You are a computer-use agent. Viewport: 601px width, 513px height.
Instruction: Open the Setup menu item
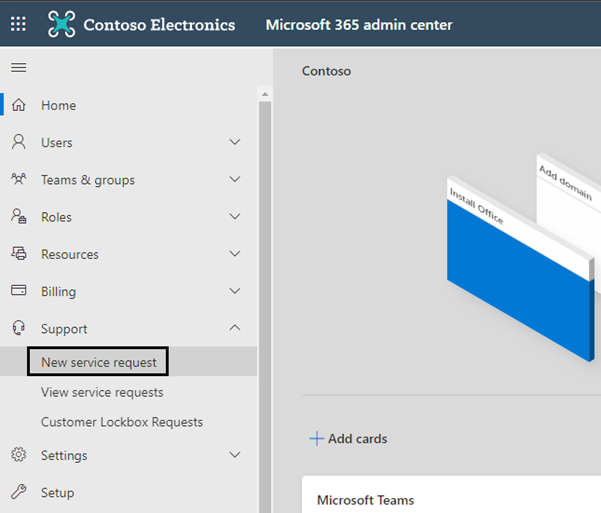[x=128, y=492]
